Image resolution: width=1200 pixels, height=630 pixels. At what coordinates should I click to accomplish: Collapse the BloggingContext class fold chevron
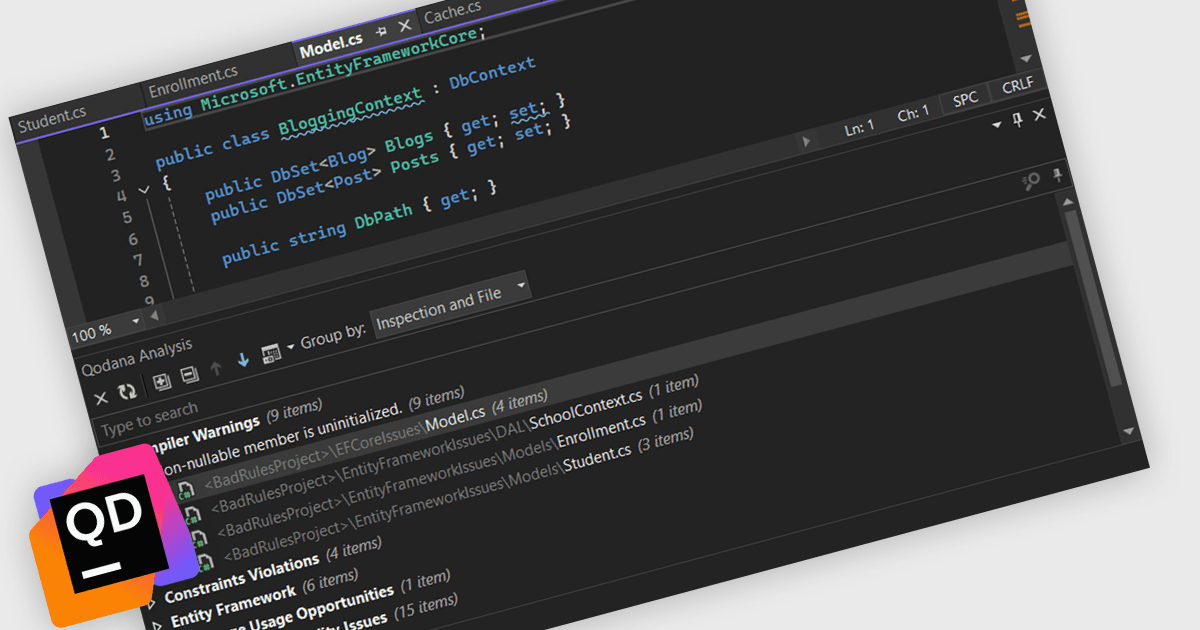coord(143,188)
